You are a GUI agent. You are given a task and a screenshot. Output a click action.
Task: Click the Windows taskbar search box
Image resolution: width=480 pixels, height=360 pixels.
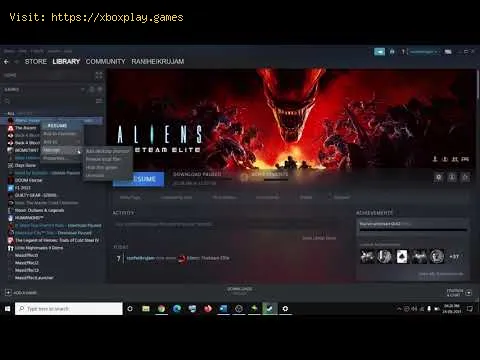tap(69, 309)
